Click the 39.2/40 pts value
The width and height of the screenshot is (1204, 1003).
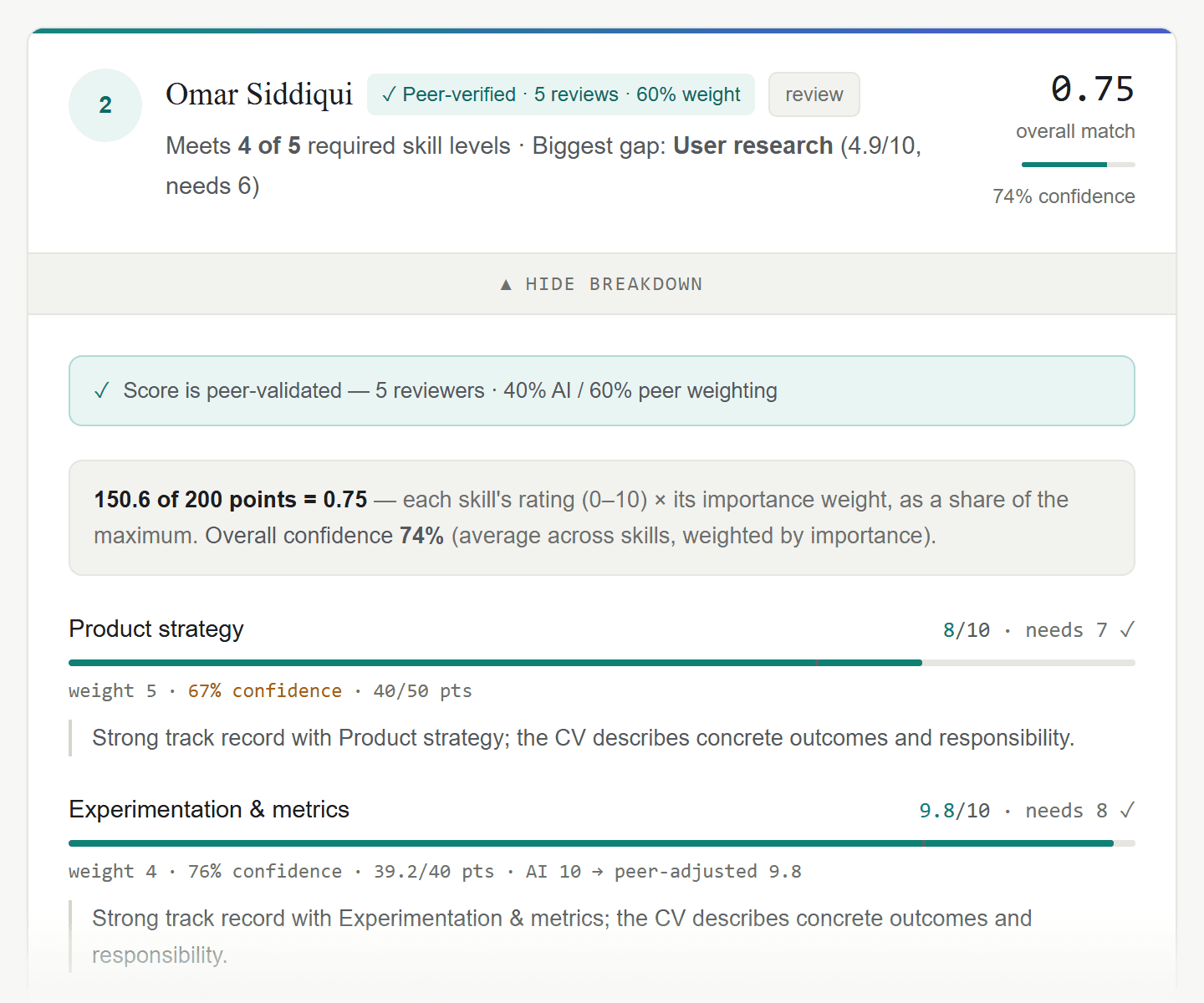point(434,872)
